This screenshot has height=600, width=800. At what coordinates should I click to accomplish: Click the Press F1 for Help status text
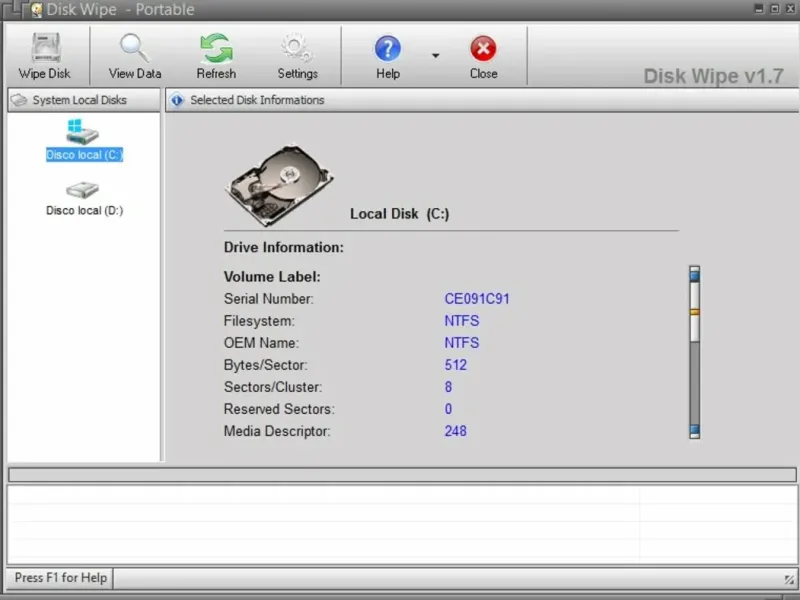(61, 578)
